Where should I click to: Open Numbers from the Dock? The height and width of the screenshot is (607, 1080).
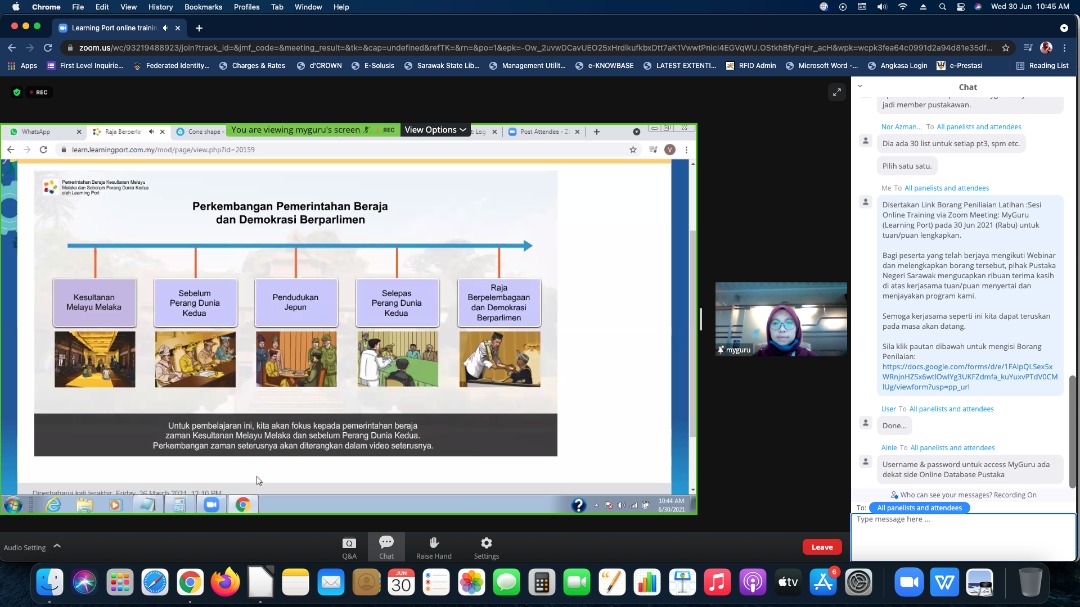click(647, 582)
